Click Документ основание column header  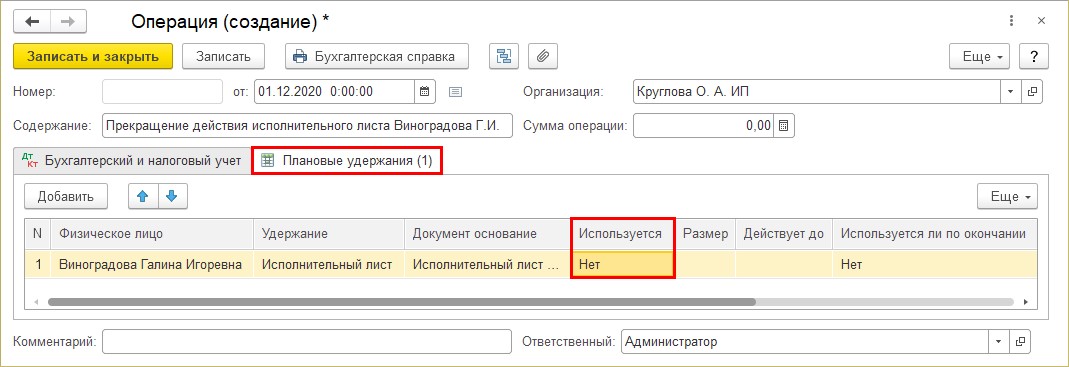(487, 234)
